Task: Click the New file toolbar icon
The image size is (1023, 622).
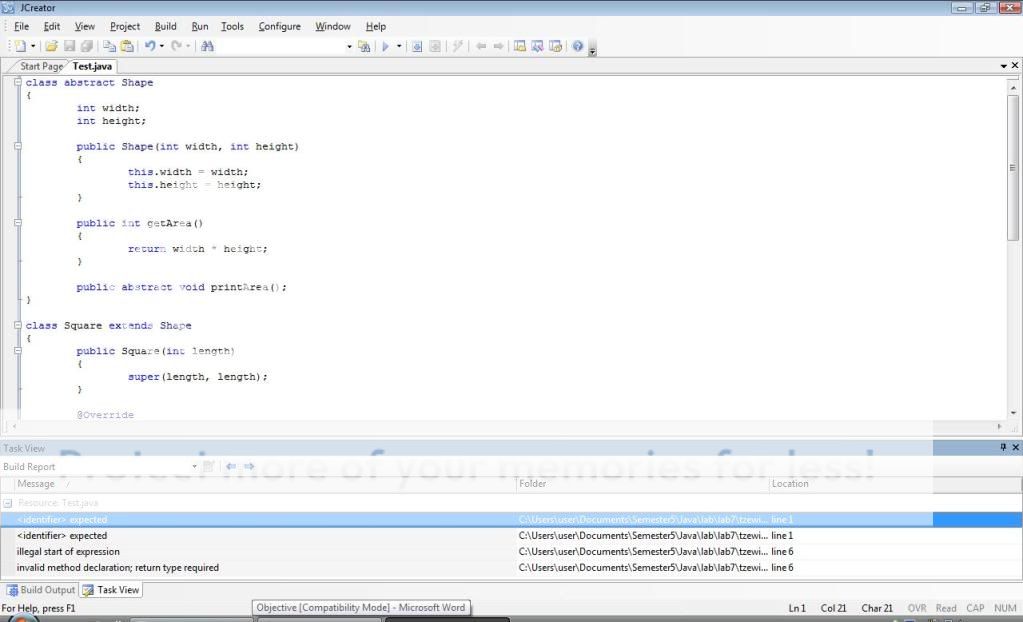Action: 19,46
